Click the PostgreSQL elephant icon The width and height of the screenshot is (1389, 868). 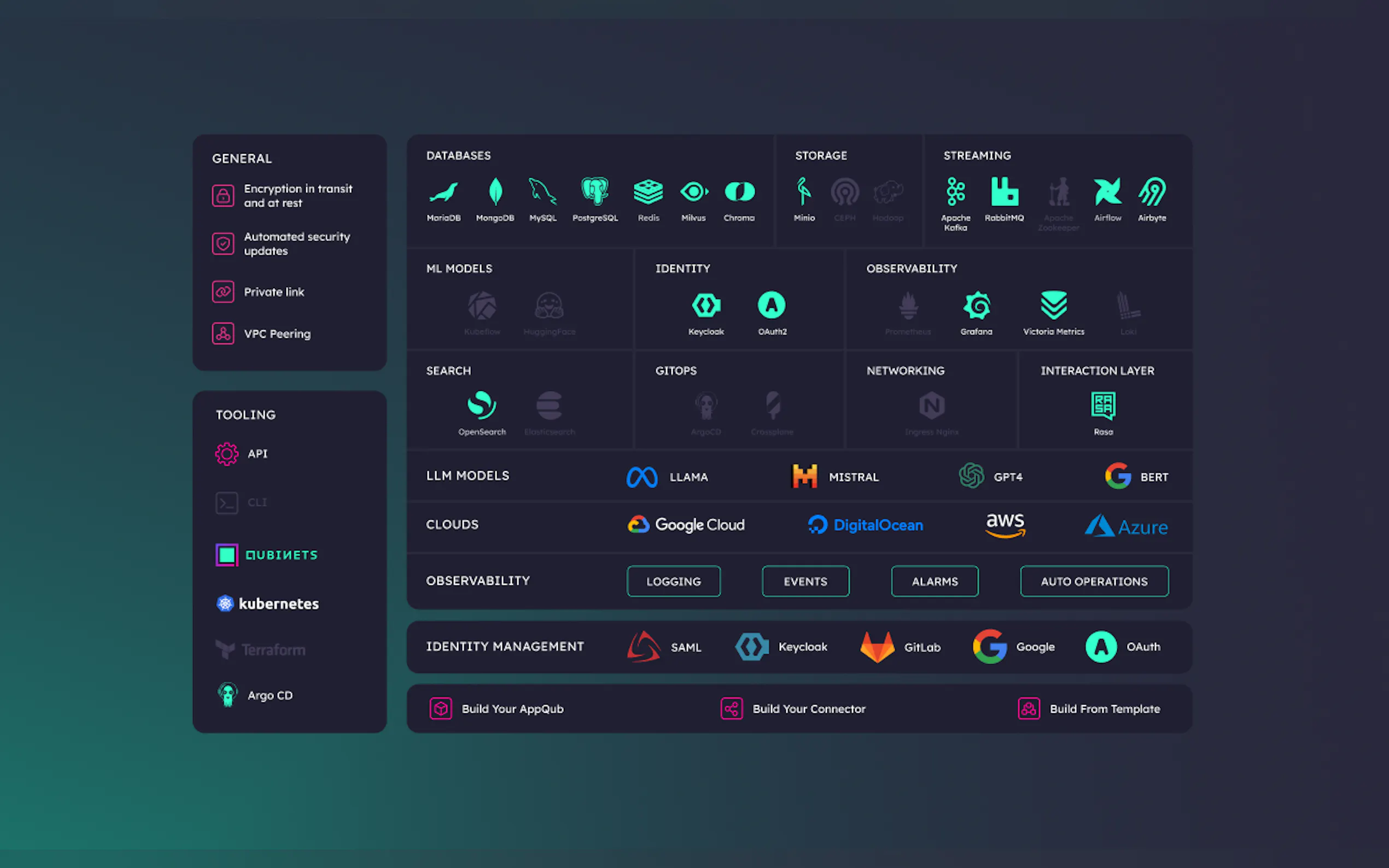tap(595, 191)
